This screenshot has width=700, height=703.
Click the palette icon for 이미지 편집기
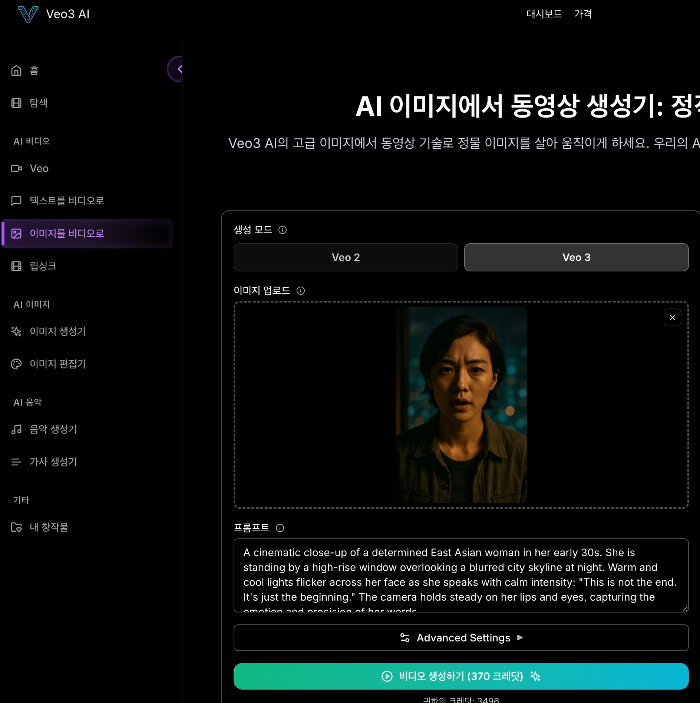coord(16,364)
